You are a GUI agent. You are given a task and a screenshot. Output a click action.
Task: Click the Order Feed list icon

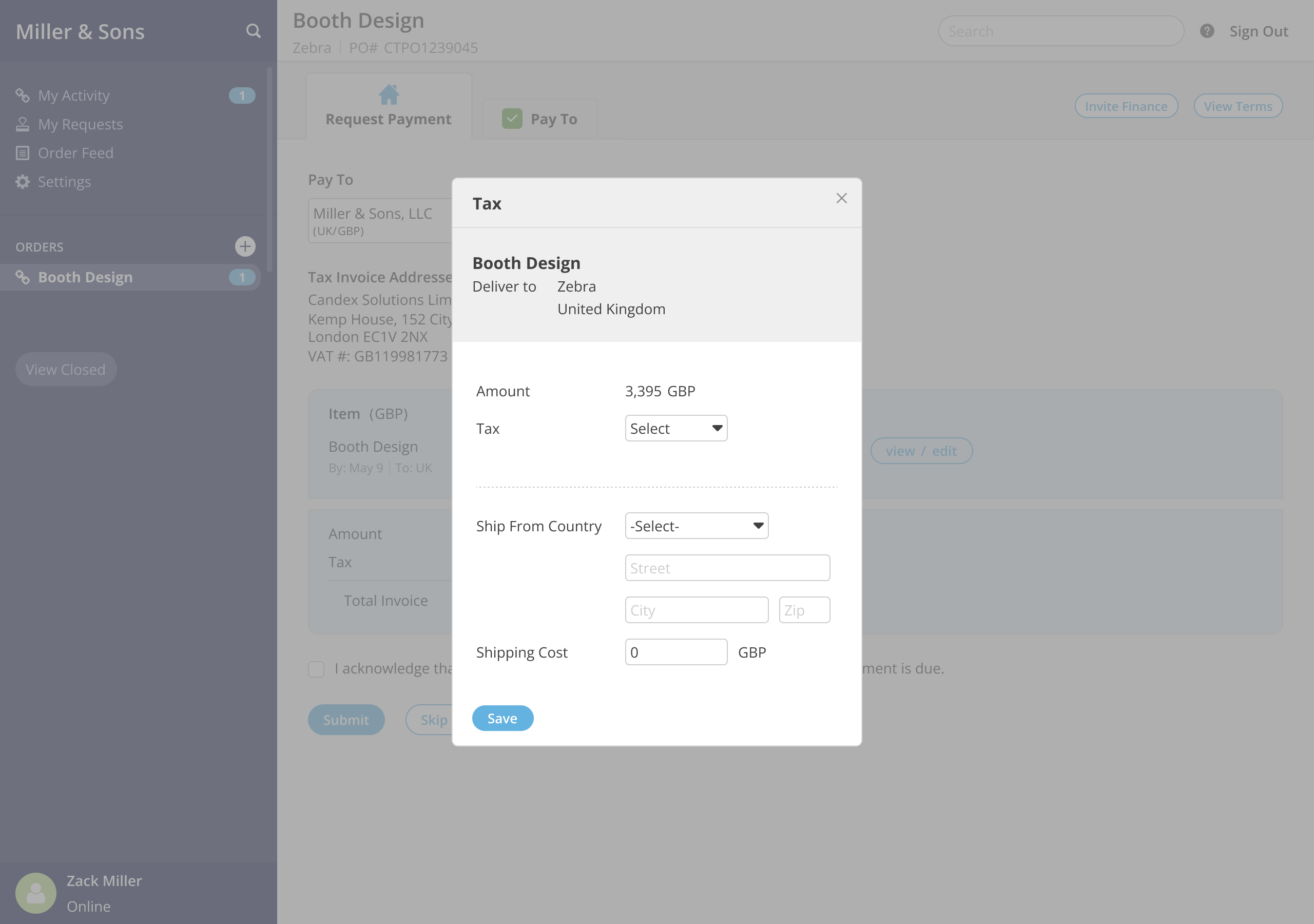(x=22, y=153)
